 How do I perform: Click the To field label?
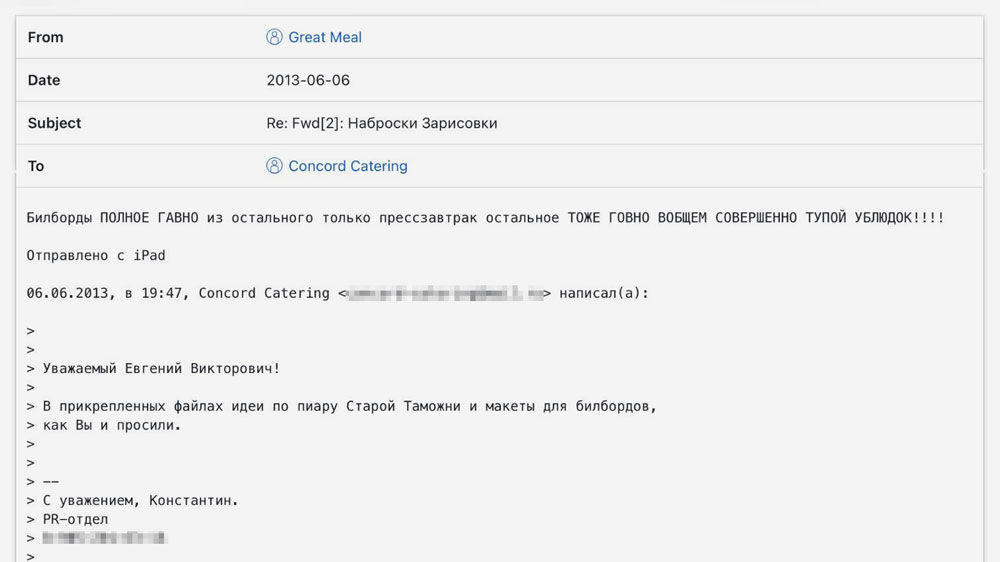pos(36,166)
